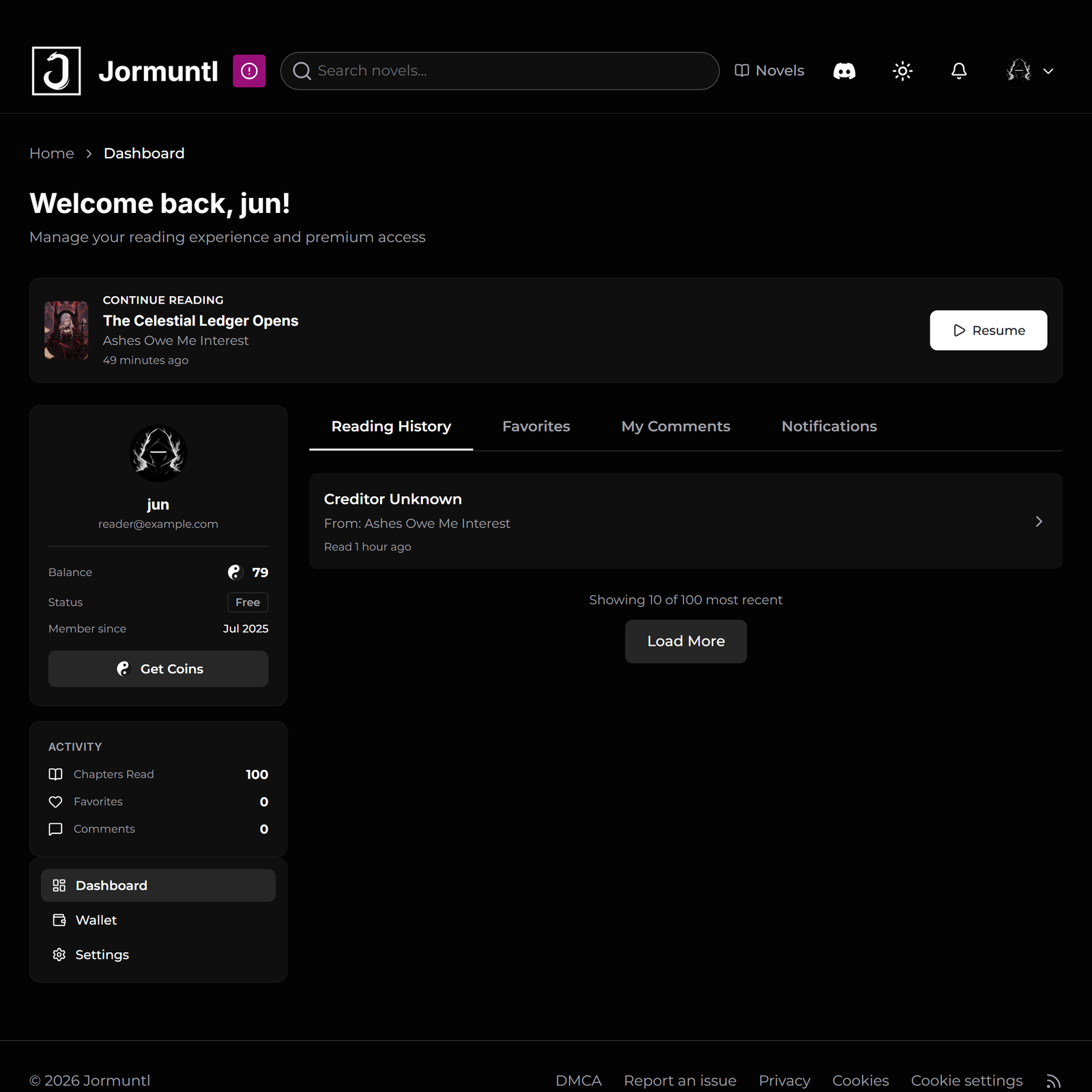1092x1092 pixels.
Task: Open The Celestial Ledger Opens title
Action: pyautogui.click(x=201, y=321)
